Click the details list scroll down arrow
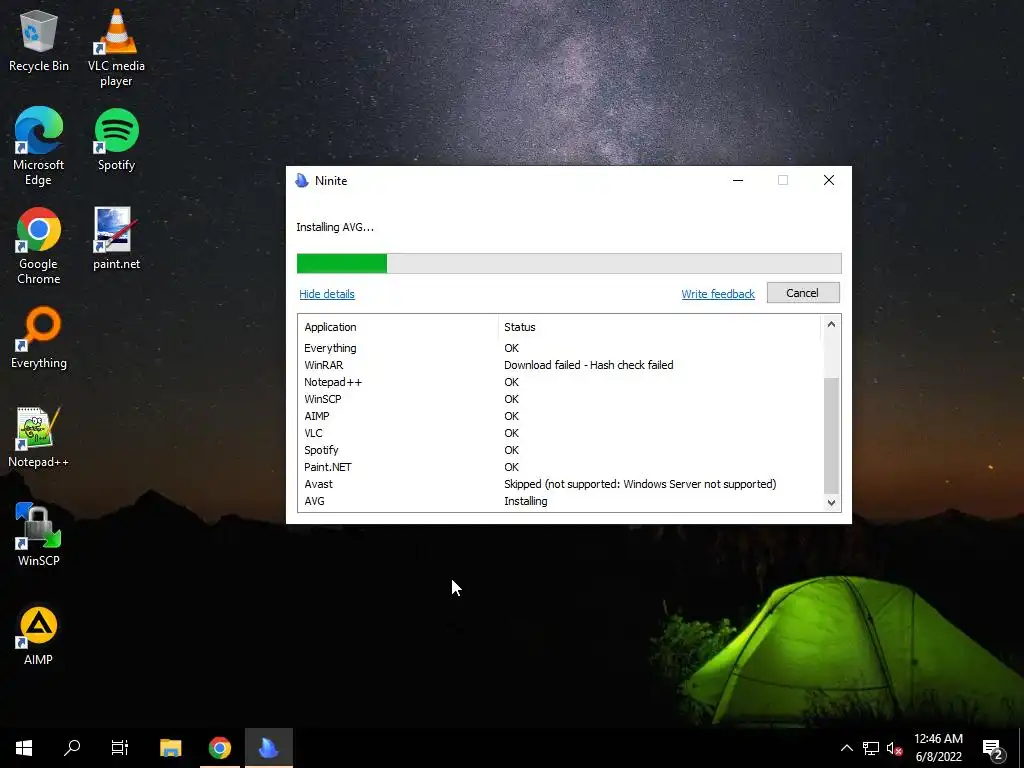The image size is (1024, 768). click(831, 502)
